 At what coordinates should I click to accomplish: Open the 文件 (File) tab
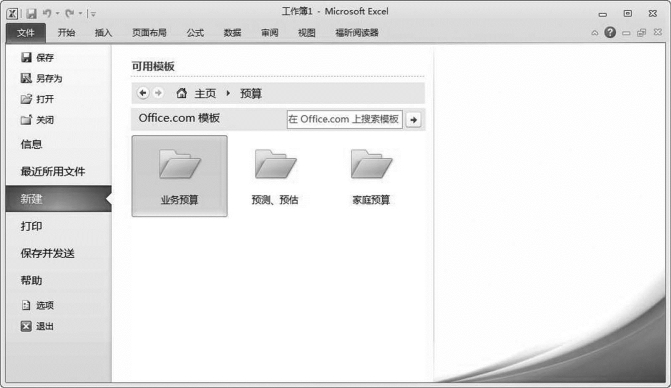[x=26, y=33]
